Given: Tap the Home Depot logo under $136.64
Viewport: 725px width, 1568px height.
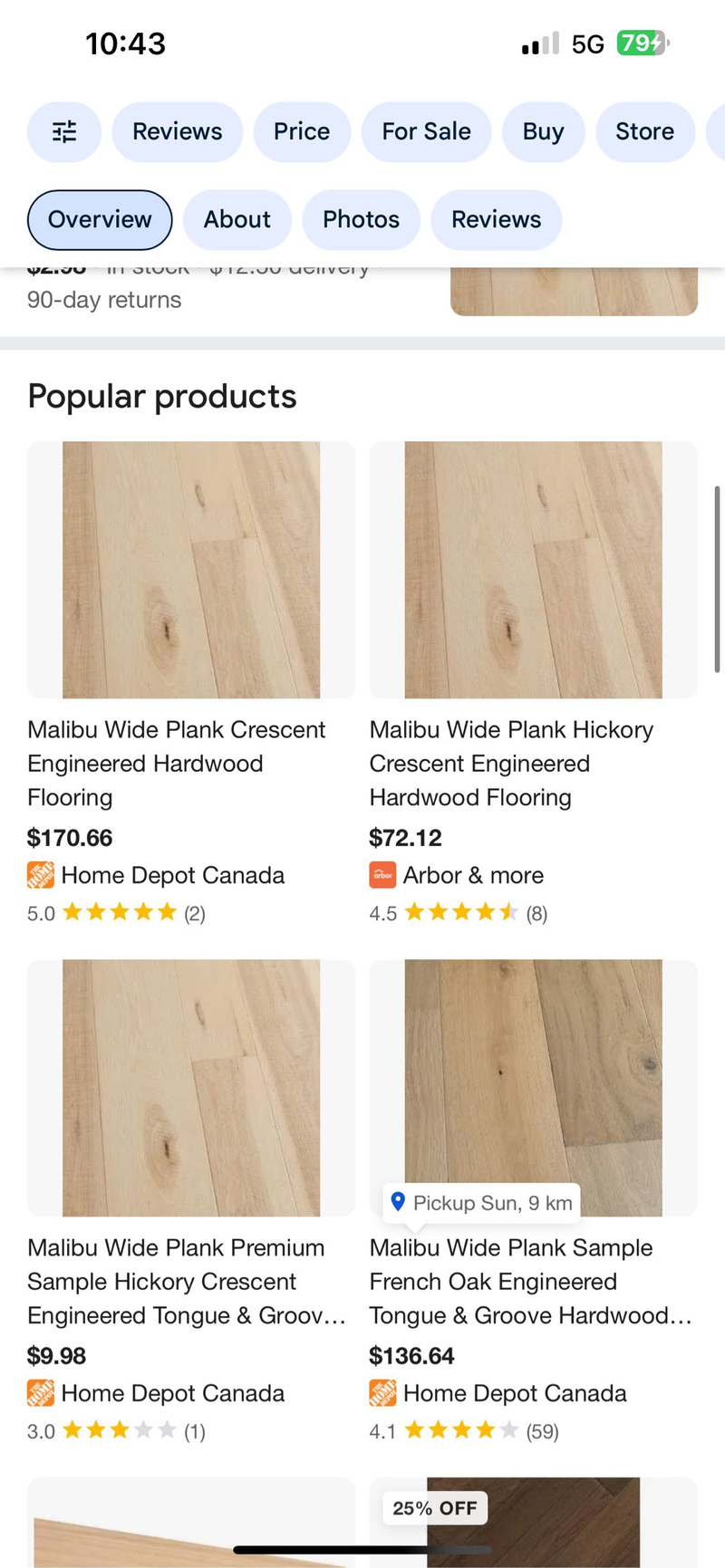Looking at the screenshot, I should [x=382, y=1393].
